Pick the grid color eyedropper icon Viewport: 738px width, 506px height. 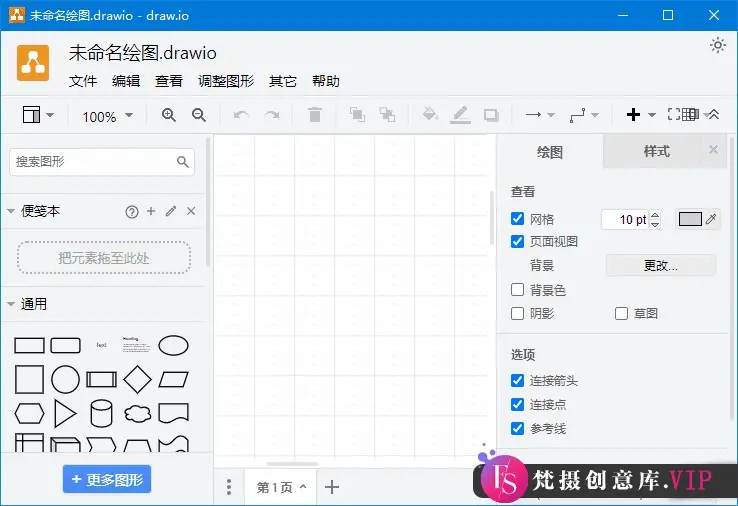711,218
